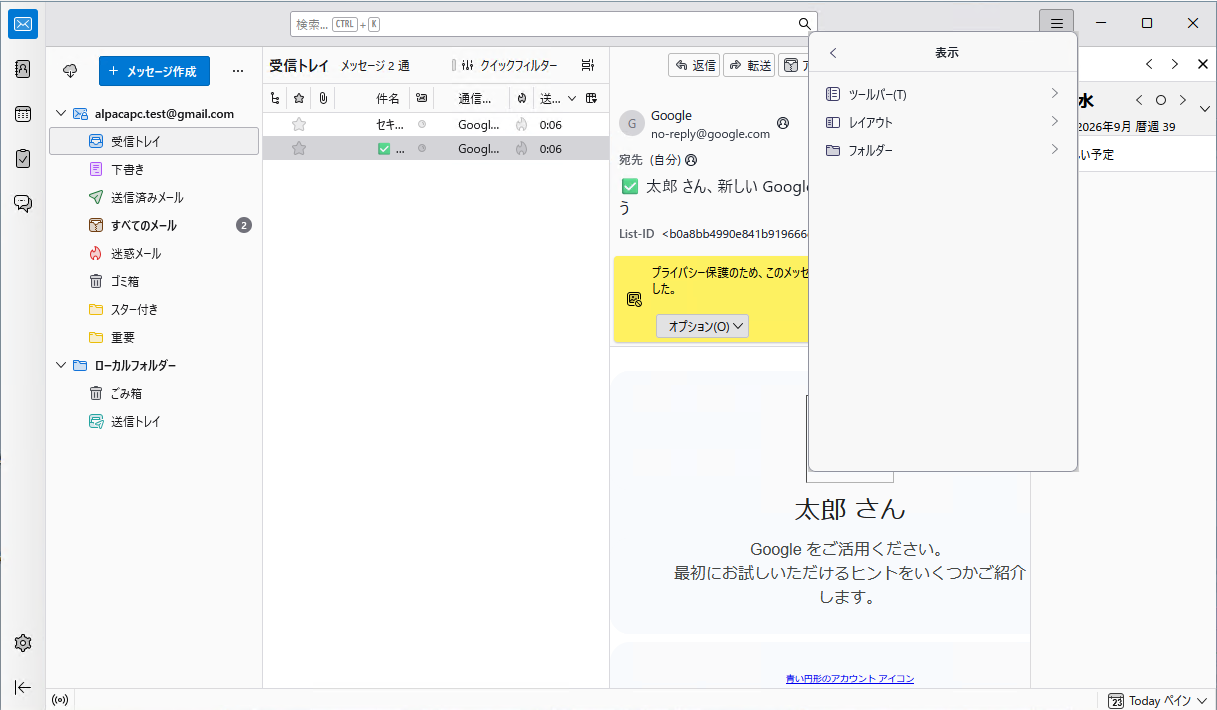Close the application hamburger menu

coord(1056,23)
